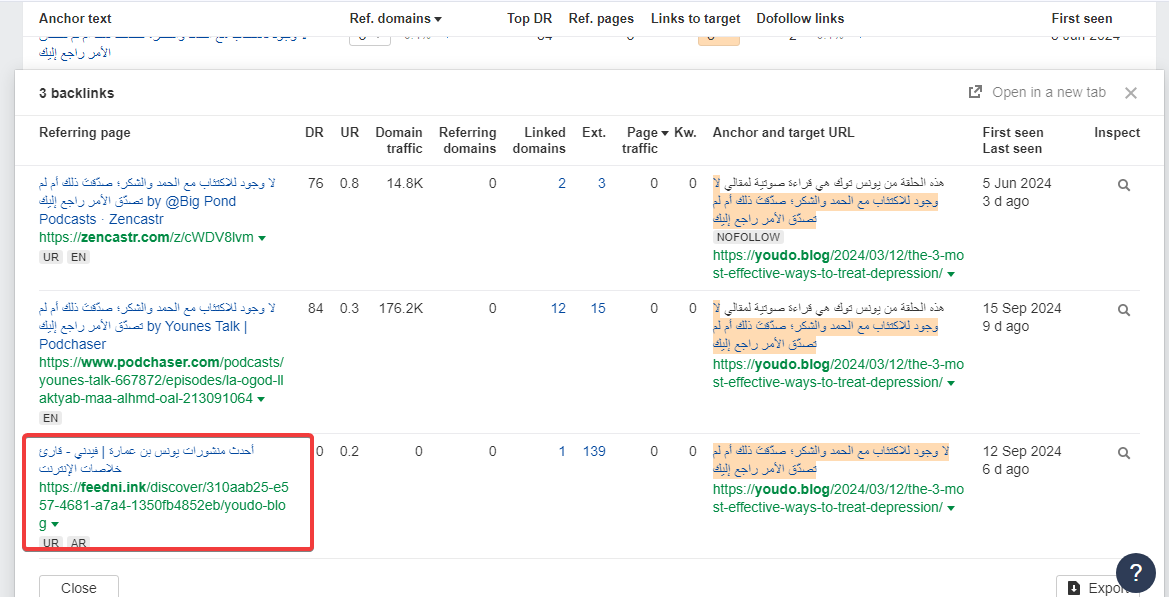This screenshot has width=1169, height=597.
Task: Close the backlinks panel with X icon
Action: pos(1131,93)
